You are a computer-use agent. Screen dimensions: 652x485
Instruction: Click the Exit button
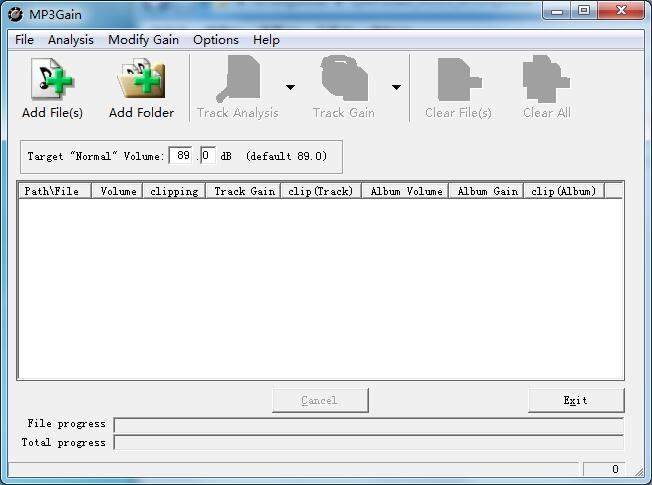pos(576,400)
